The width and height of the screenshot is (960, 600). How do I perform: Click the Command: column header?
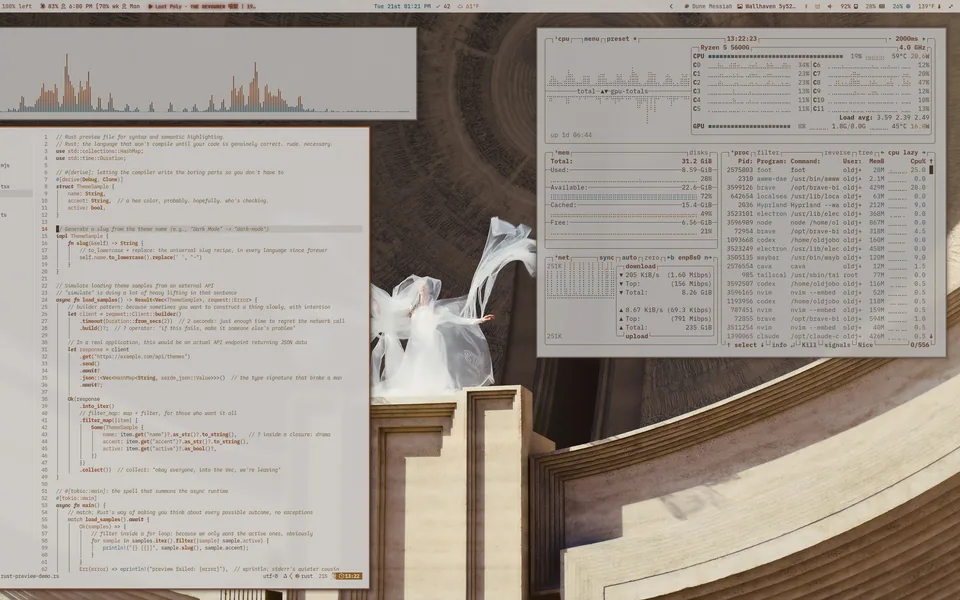tap(805, 161)
